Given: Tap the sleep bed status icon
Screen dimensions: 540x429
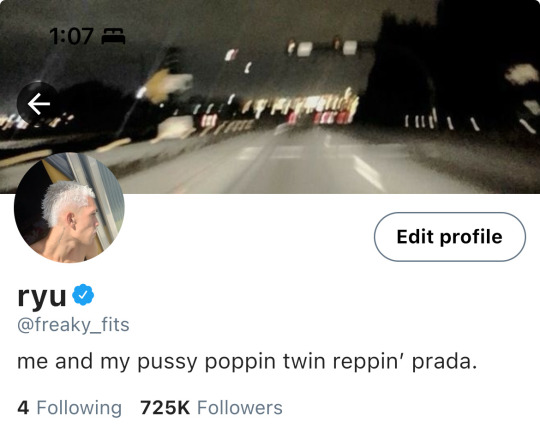Looking at the screenshot, I should tap(113, 36).
